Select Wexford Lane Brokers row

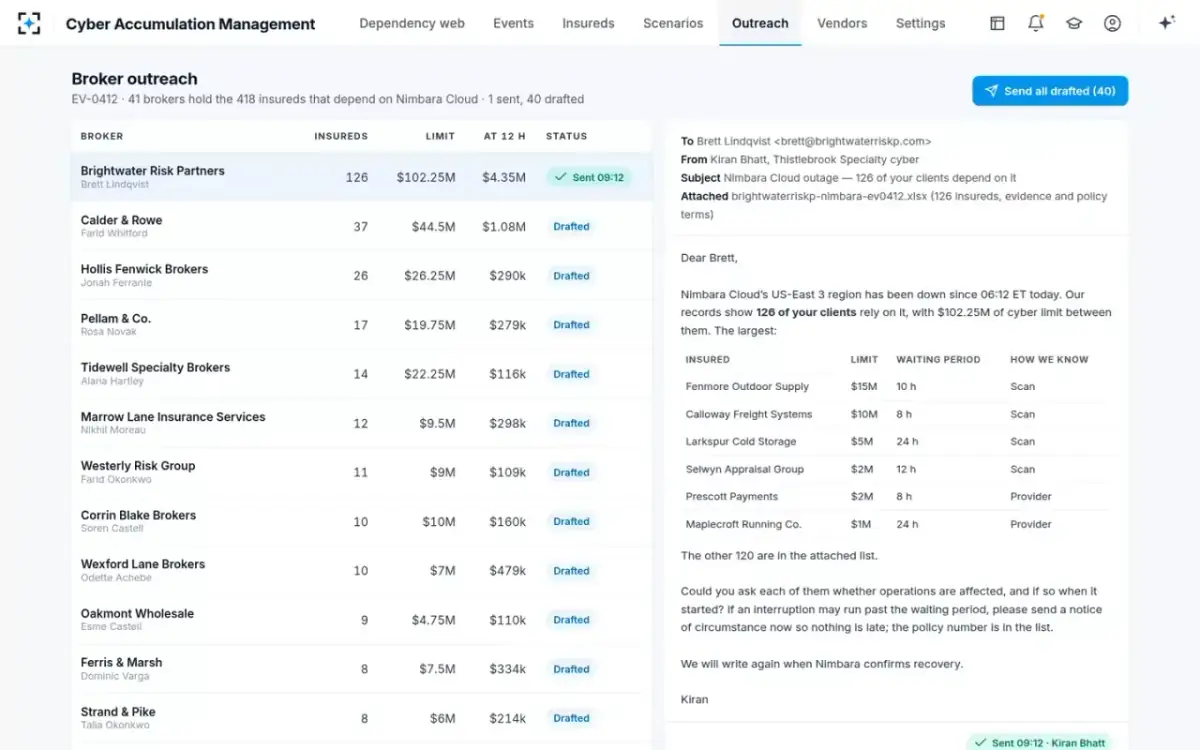(362, 570)
